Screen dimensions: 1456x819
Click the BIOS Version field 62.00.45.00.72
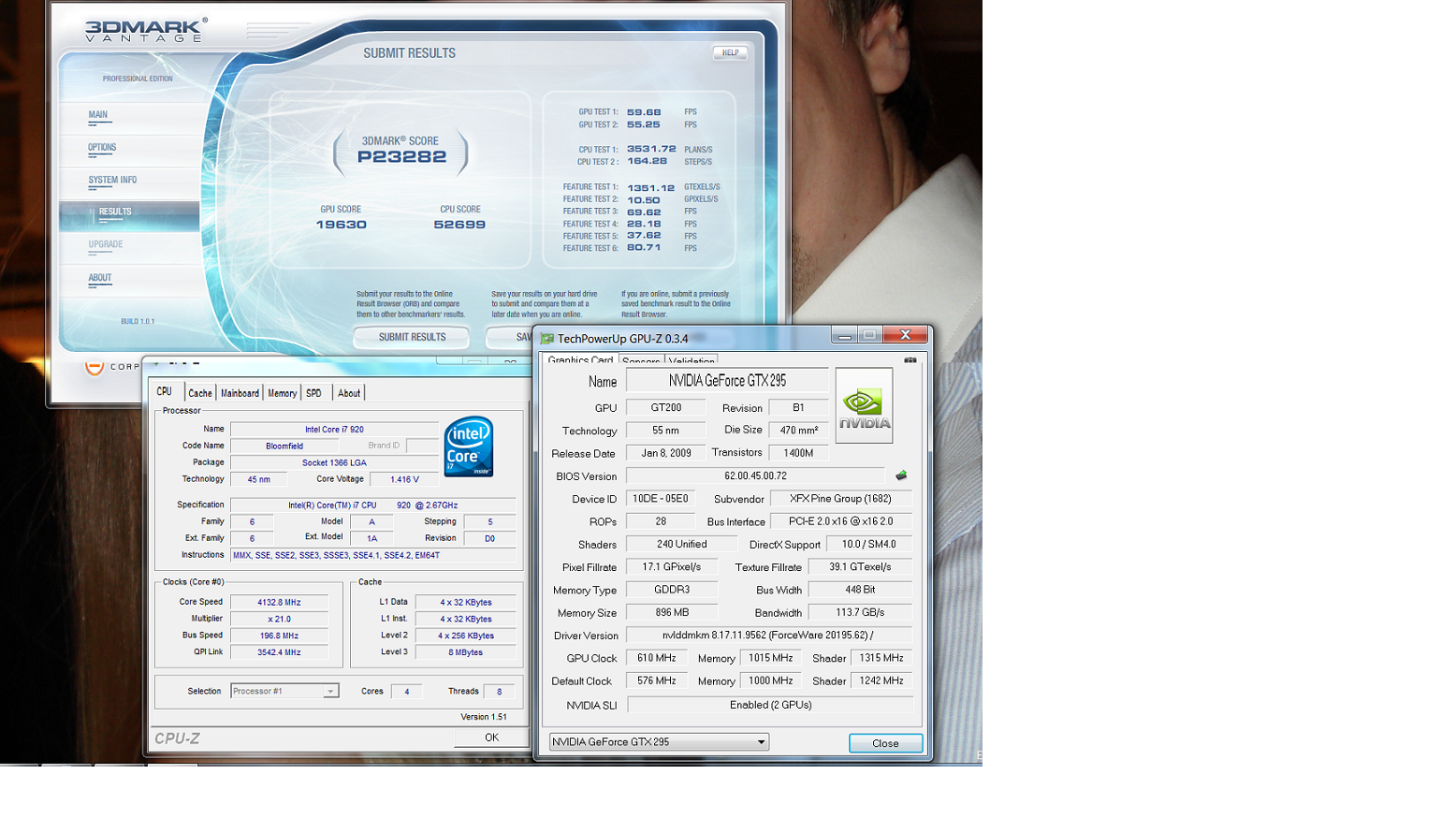point(755,475)
